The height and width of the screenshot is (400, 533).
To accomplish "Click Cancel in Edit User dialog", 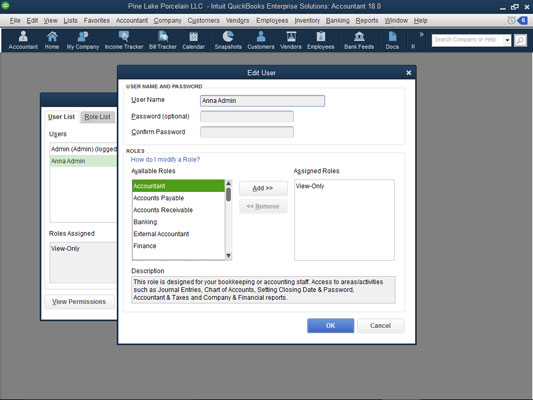I will tap(380, 326).
